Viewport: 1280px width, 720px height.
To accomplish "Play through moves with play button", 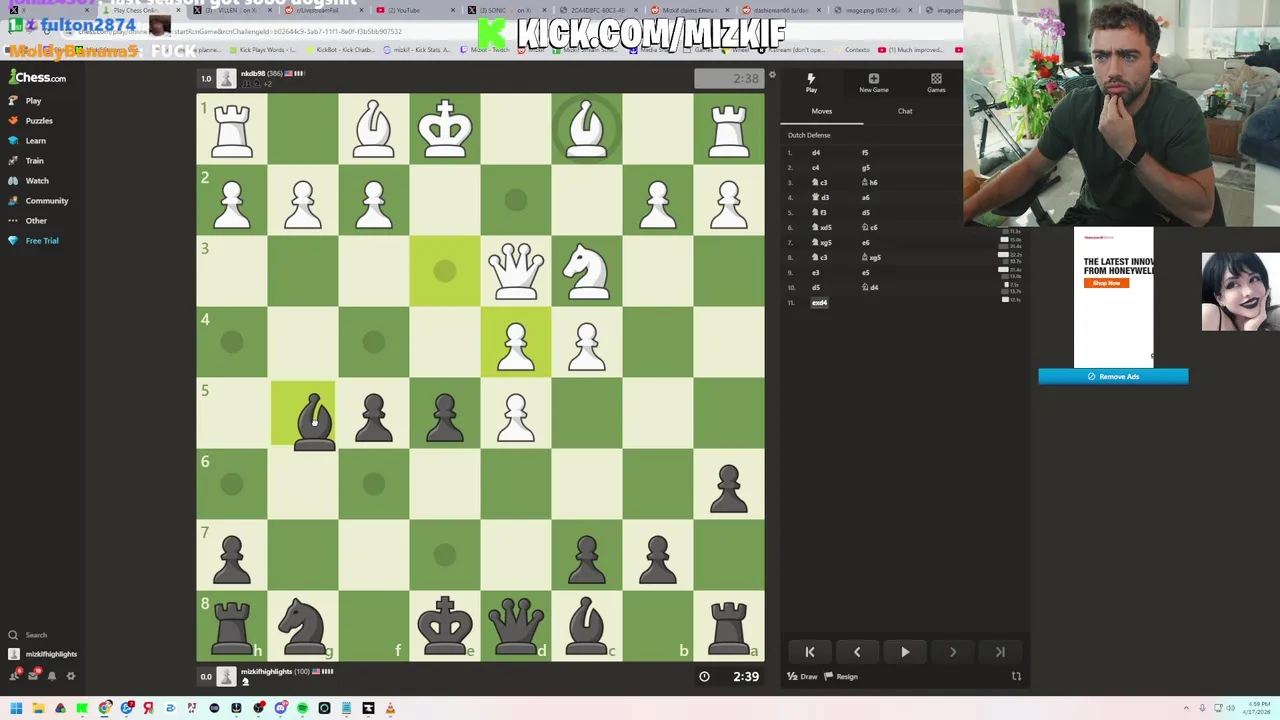I will 905,652.
